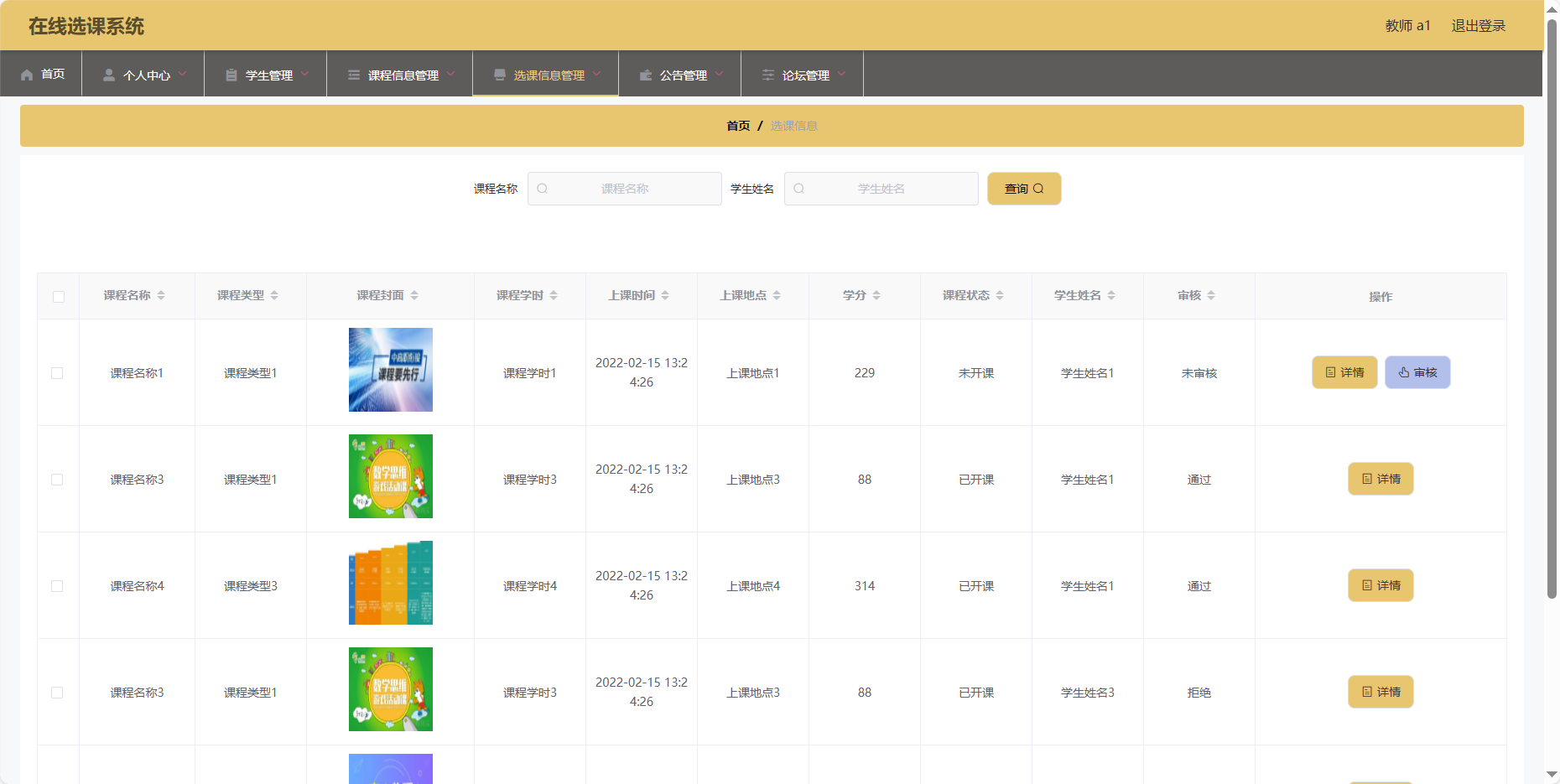Image resolution: width=1560 pixels, height=784 pixels.
Task: Click the 查询 search button
Action: tap(1024, 189)
